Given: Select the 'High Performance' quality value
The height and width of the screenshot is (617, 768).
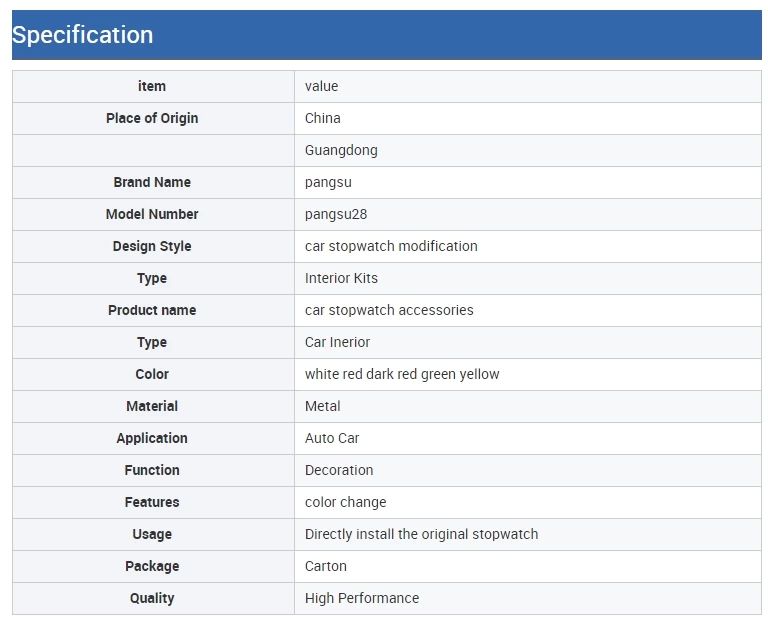Looking at the screenshot, I should pos(361,598).
